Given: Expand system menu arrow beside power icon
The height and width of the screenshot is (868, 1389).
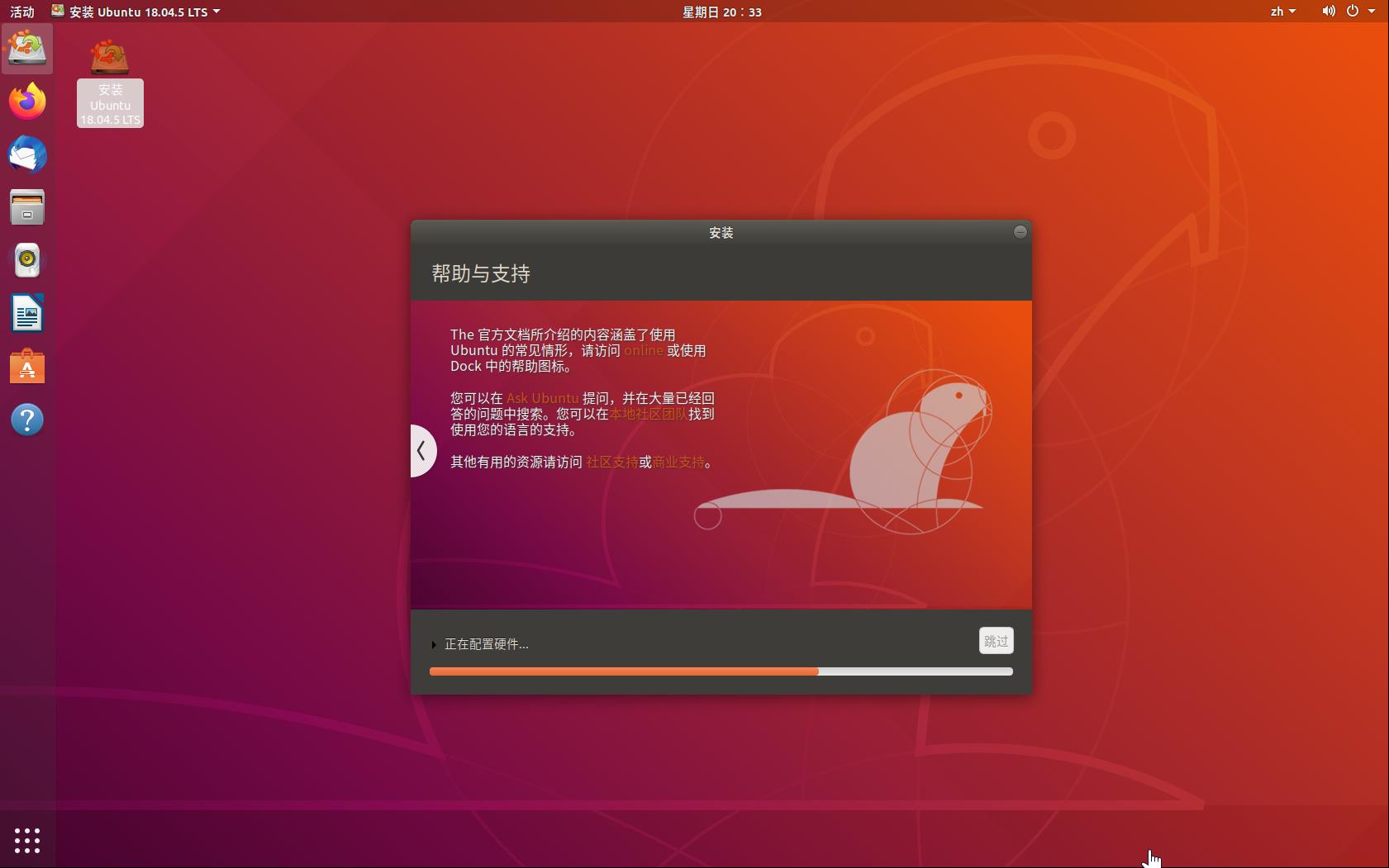Looking at the screenshot, I should click(x=1372, y=12).
